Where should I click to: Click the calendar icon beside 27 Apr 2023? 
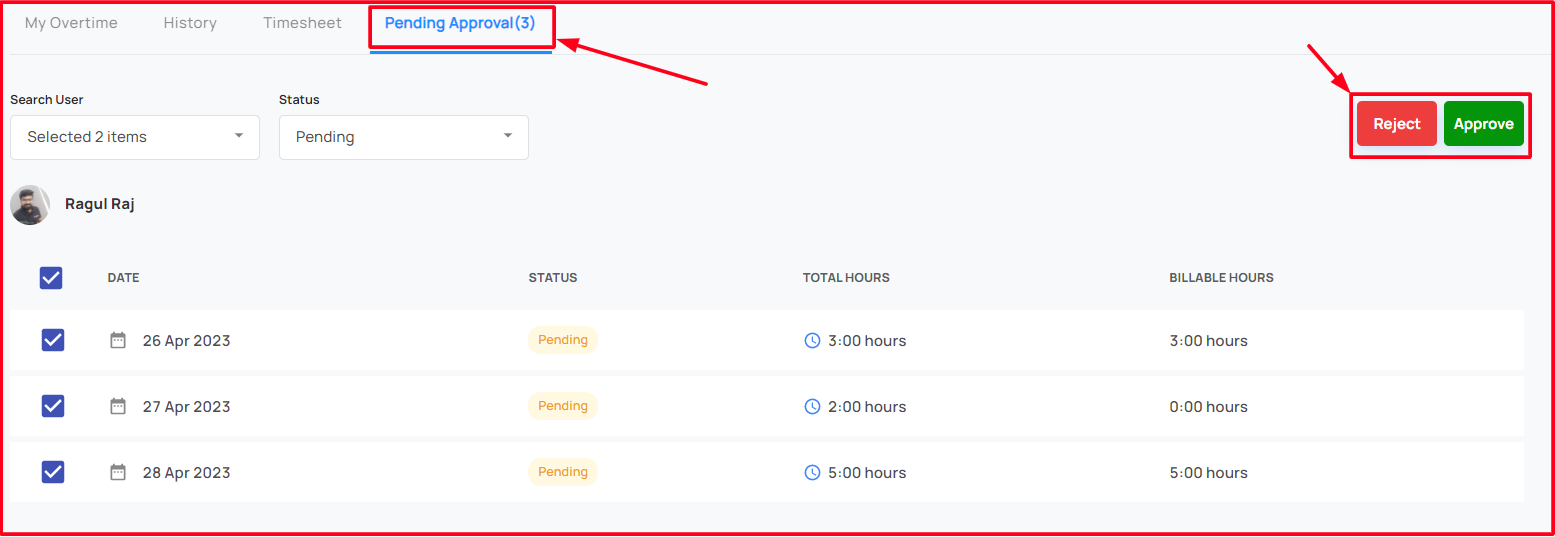(118, 406)
